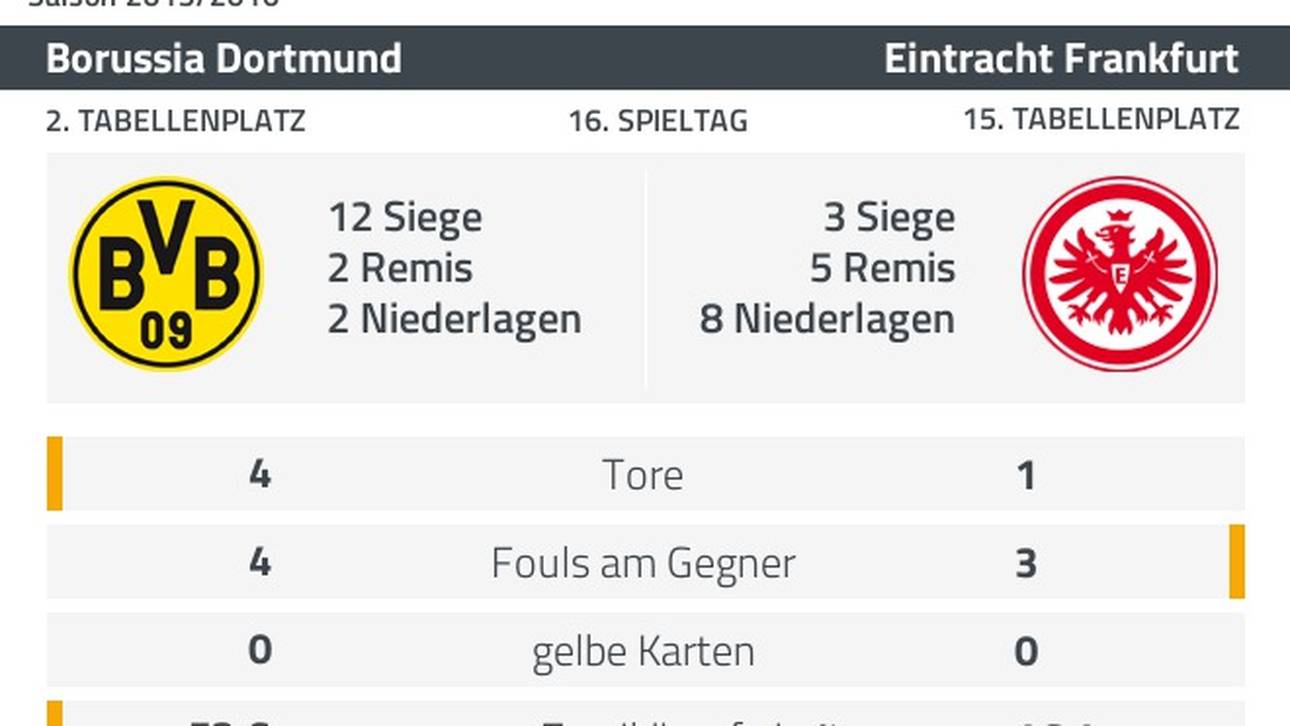Click Dortmund's 12 Siege text
1290x726 pixels.
405,218
